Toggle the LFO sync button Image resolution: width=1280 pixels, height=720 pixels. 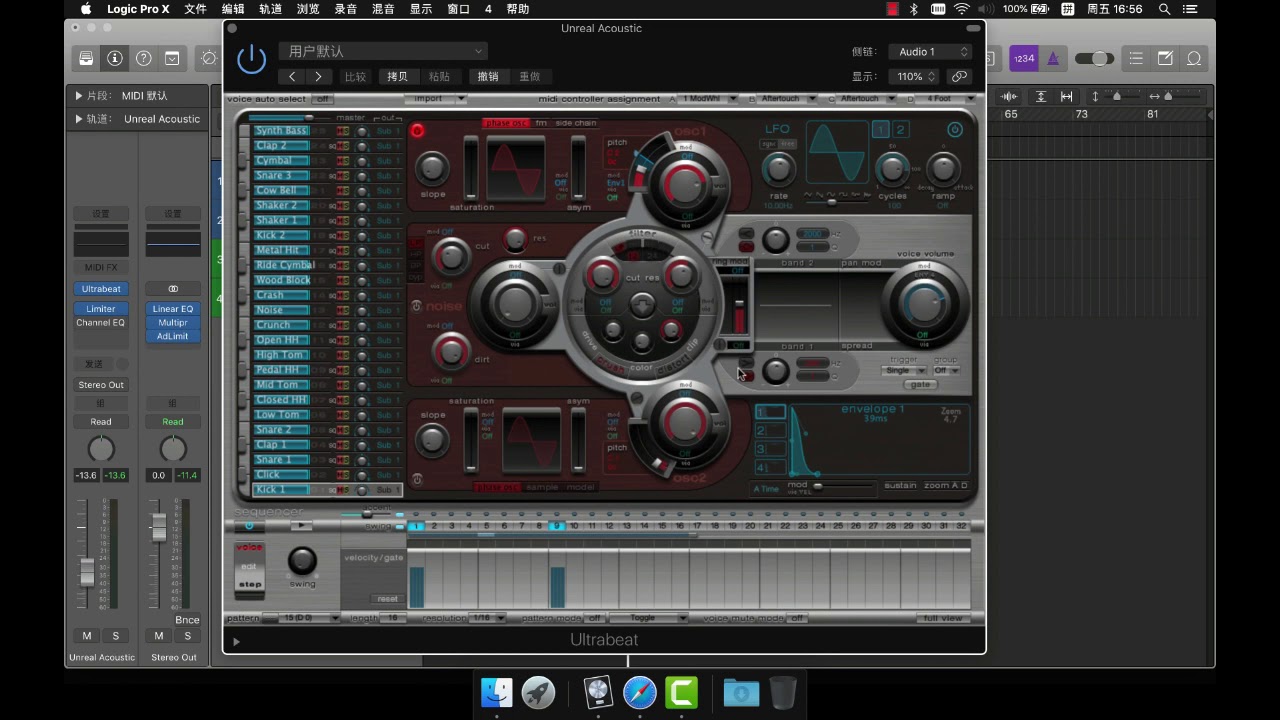[770, 144]
